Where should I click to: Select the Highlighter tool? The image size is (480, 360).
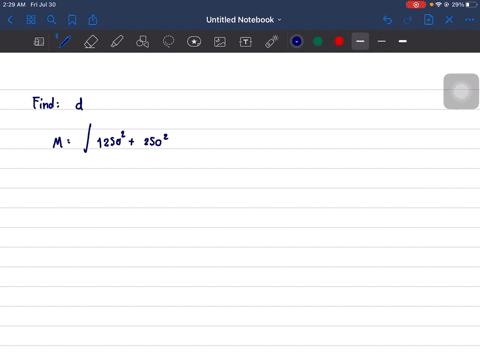(x=117, y=42)
